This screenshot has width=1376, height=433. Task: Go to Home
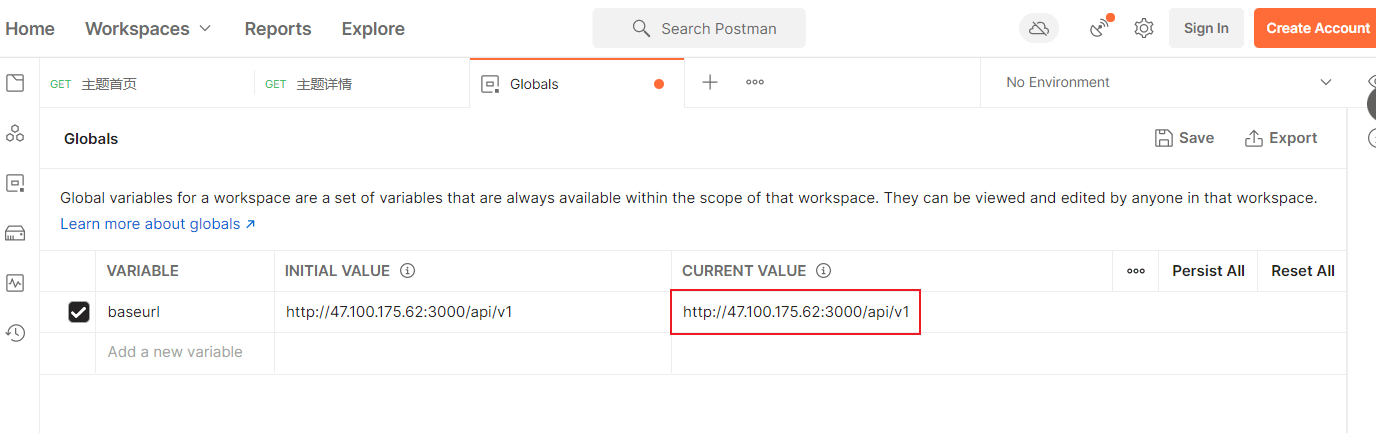point(30,28)
